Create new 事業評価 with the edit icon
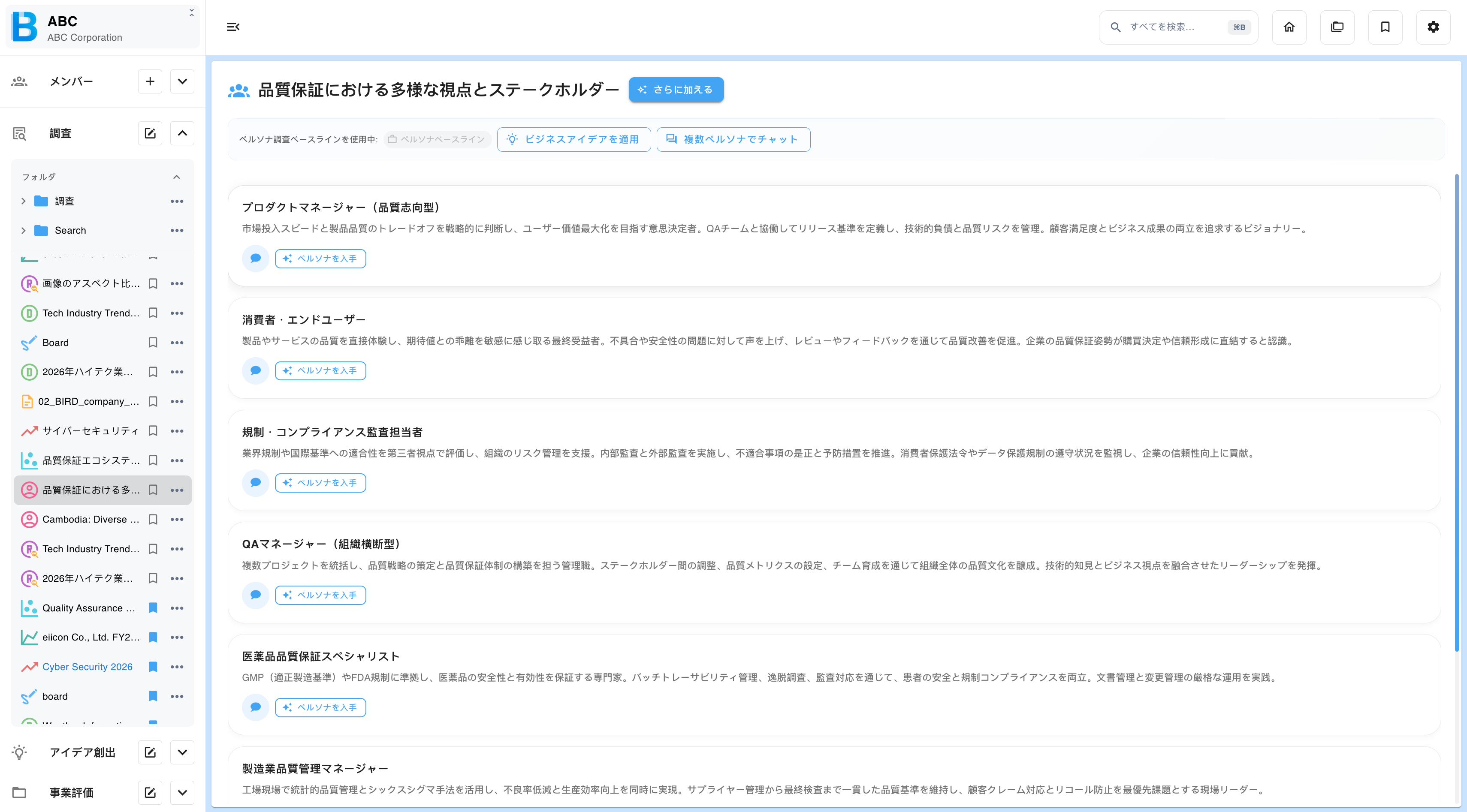This screenshot has width=1467, height=812. click(150, 793)
